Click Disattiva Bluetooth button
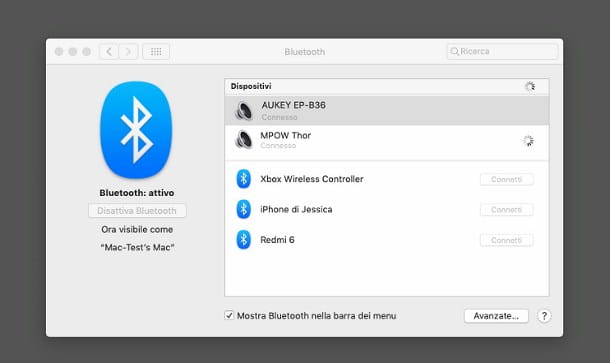 pyautogui.click(x=137, y=211)
